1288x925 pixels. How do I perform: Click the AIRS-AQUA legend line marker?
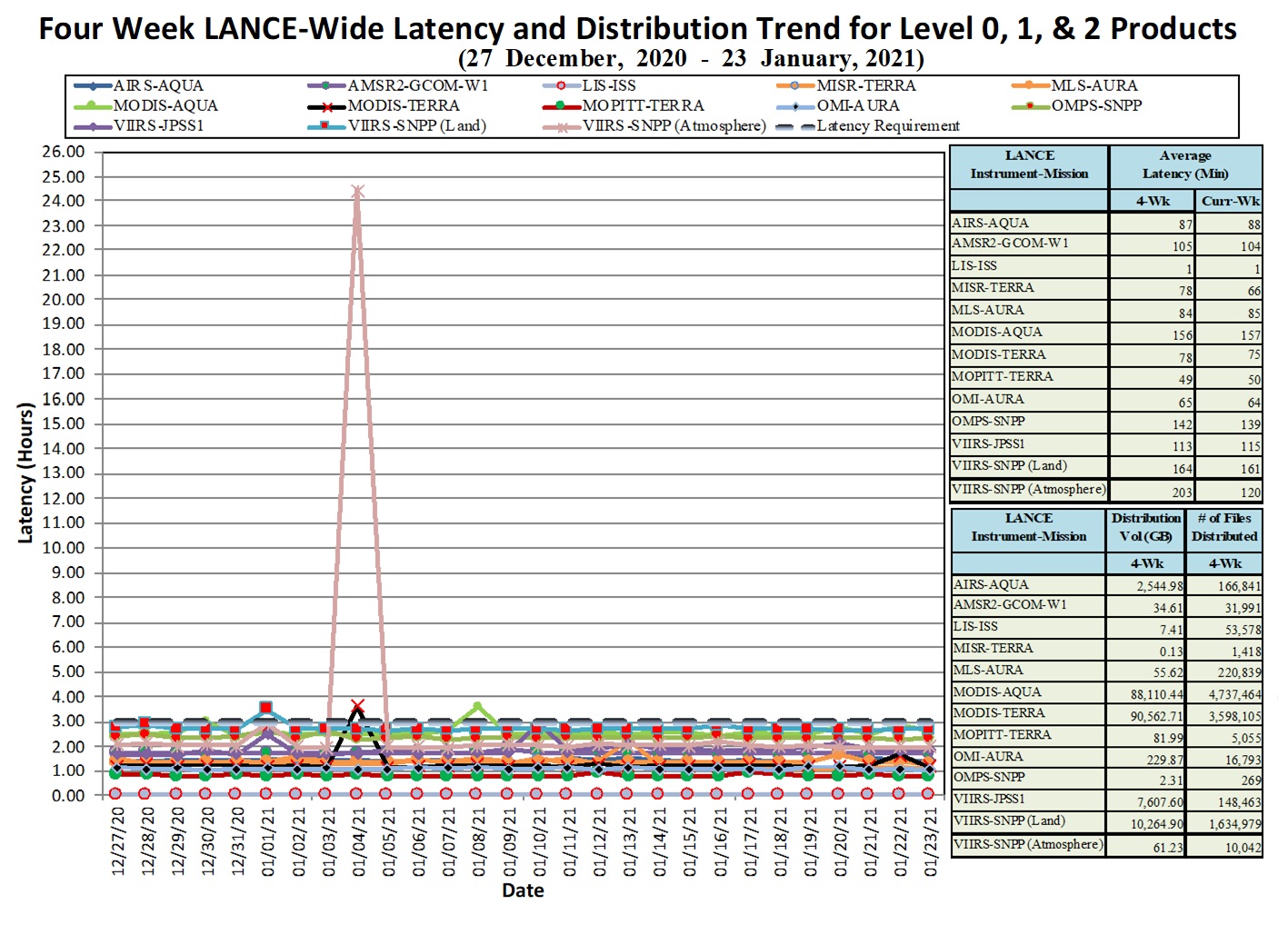point(93,86)
